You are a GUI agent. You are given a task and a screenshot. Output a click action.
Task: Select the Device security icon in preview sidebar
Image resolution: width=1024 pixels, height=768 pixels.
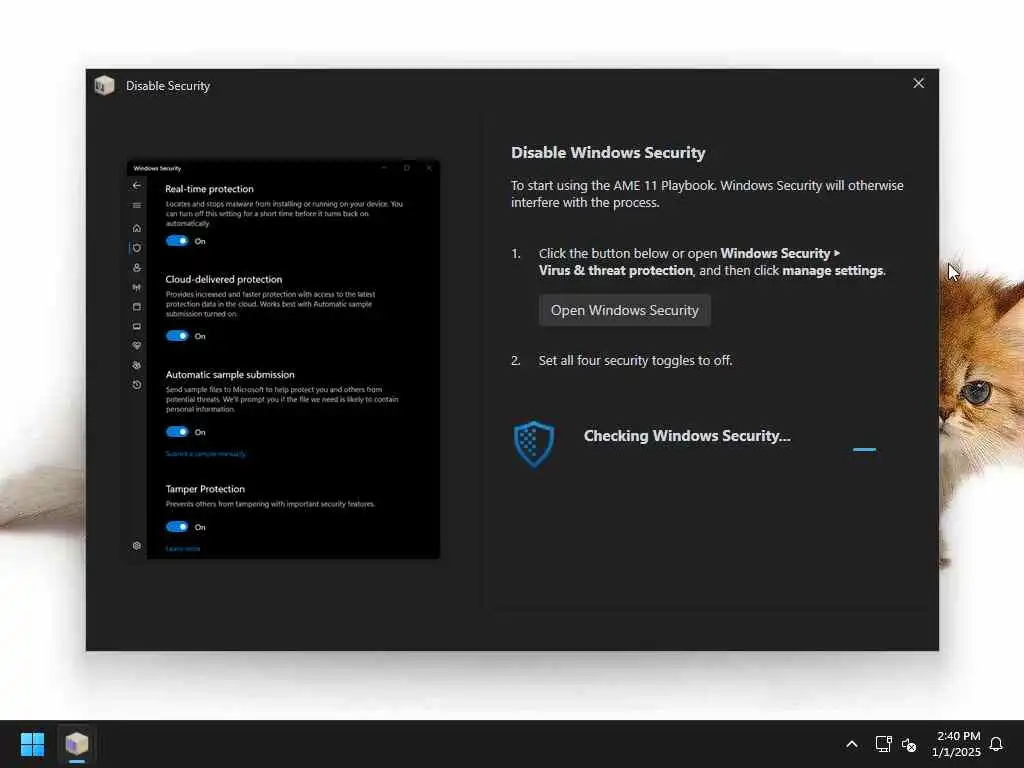(x=136, y=327)
